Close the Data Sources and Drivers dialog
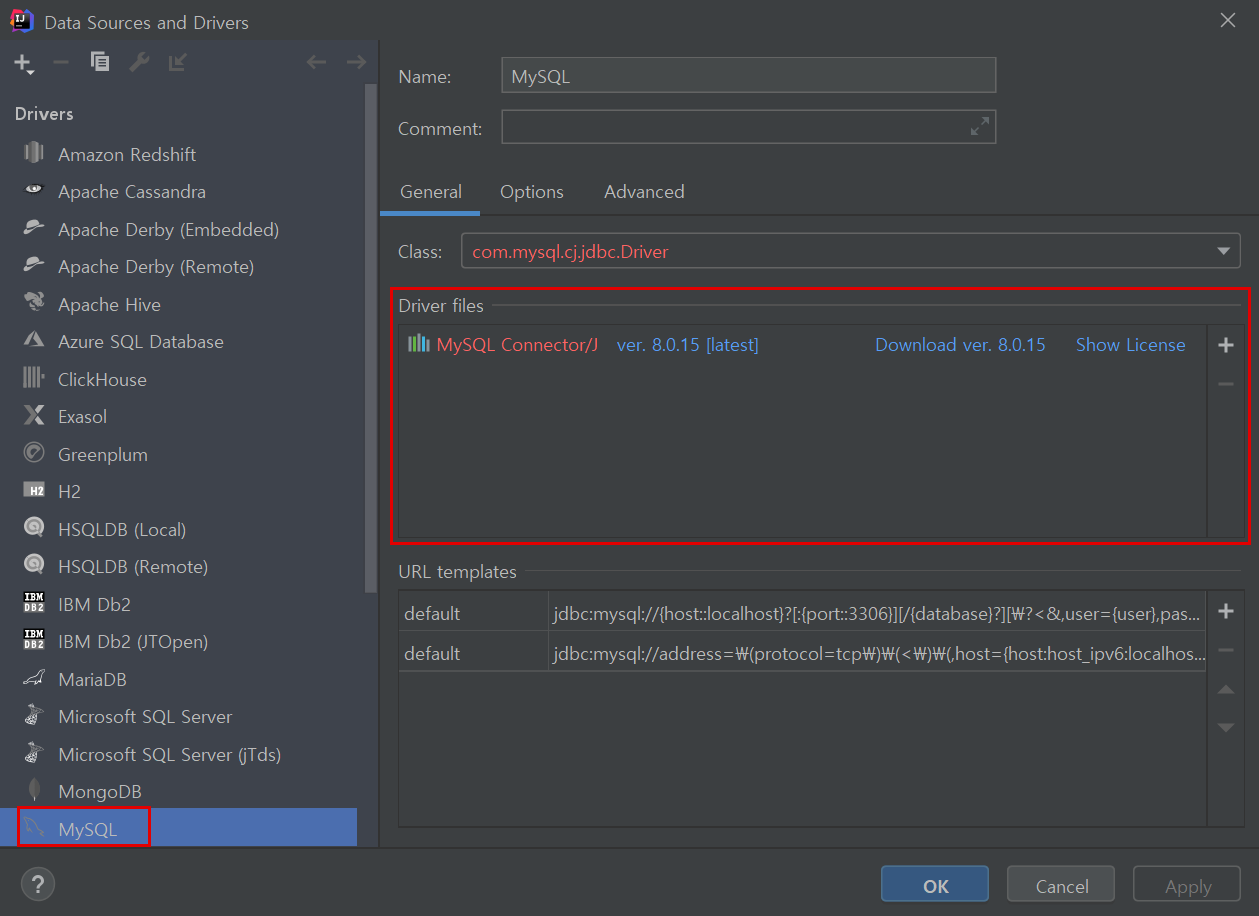1259x916 pixels. tap(1227, 20)
